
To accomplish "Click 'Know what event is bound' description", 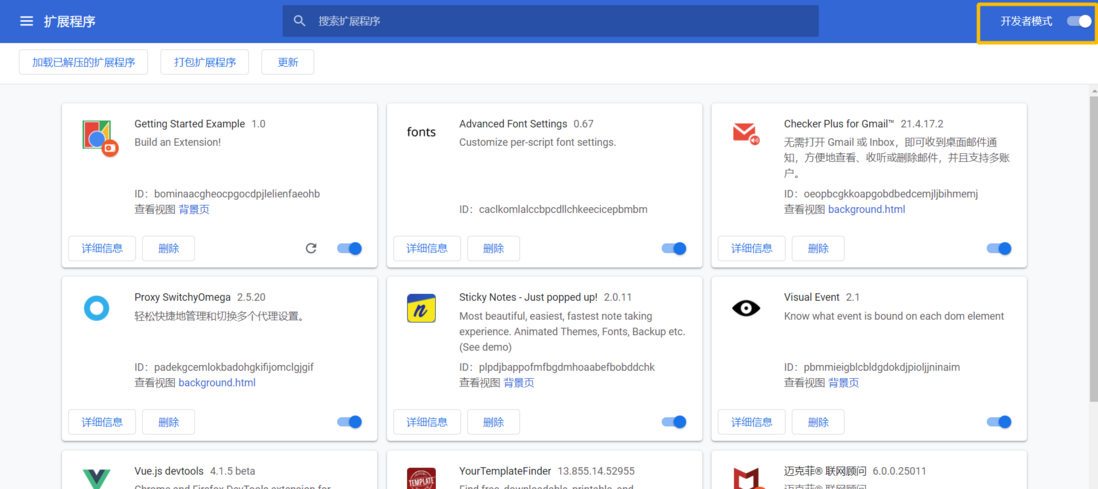I will pos(894,316).
